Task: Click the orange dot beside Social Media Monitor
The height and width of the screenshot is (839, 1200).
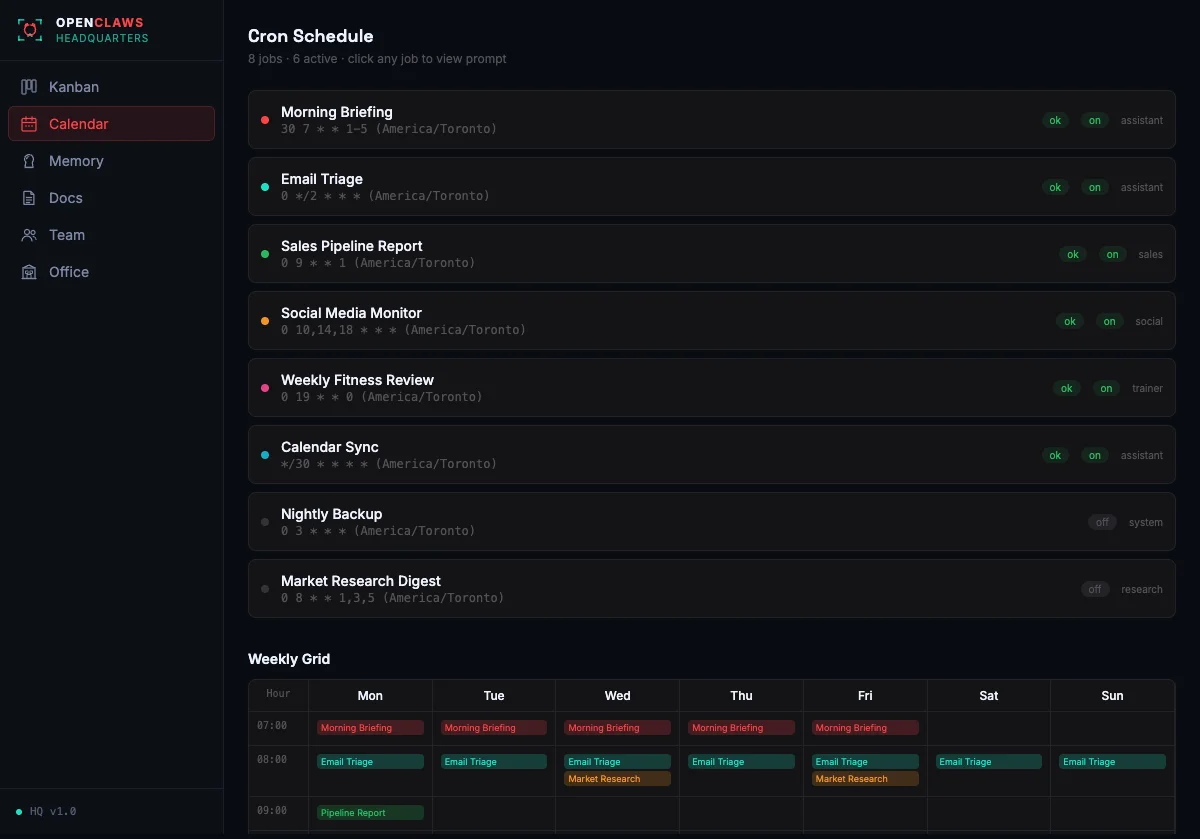Action: [x=265, y=321]
